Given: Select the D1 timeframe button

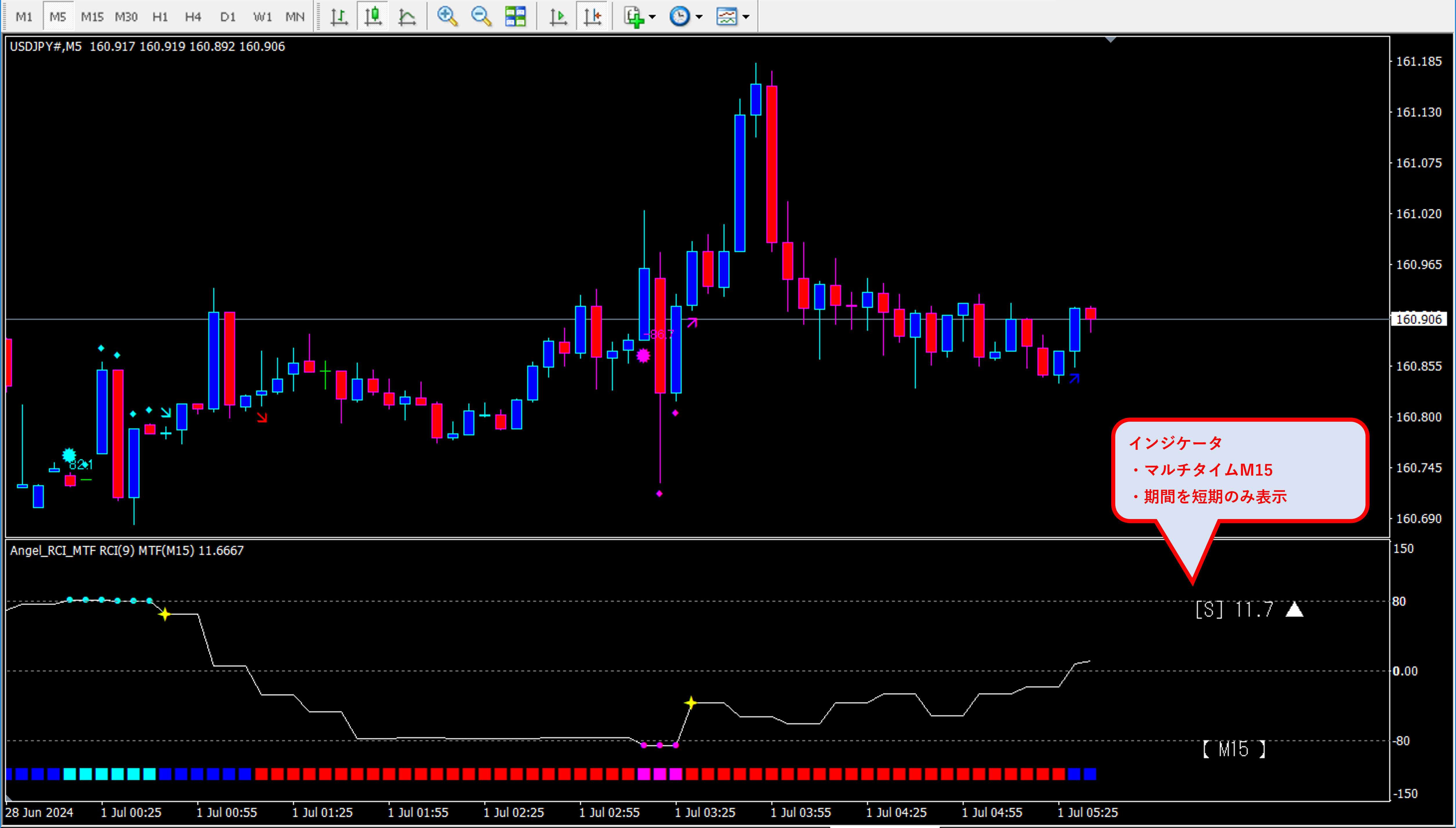Looking at the screenshot, I should click(228, 17).
